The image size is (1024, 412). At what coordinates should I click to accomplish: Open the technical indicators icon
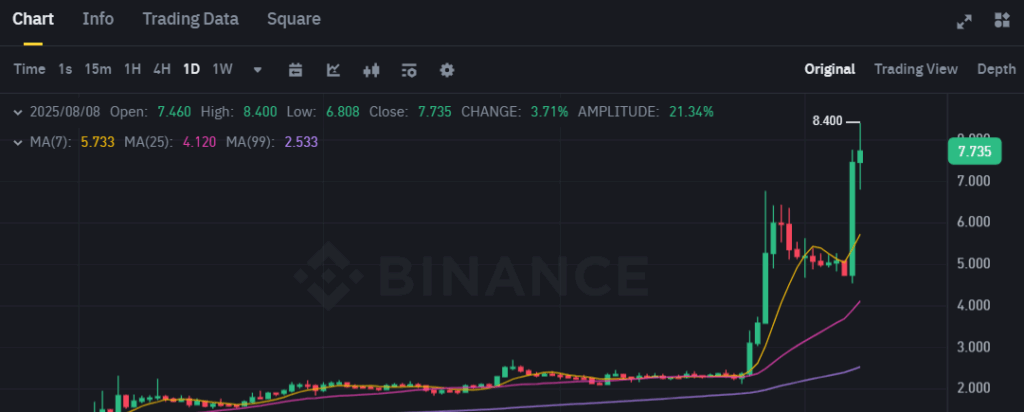tap(334, 70)
